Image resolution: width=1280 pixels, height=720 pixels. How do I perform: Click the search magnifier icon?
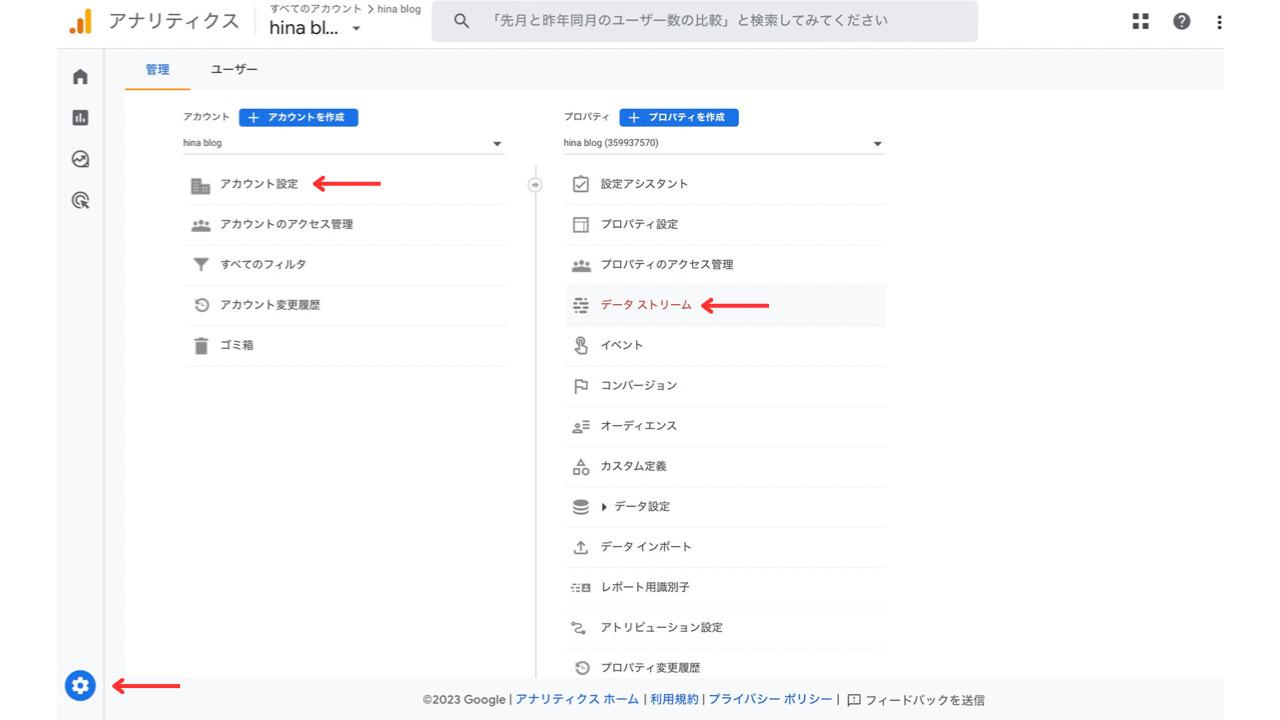point(461,21)
